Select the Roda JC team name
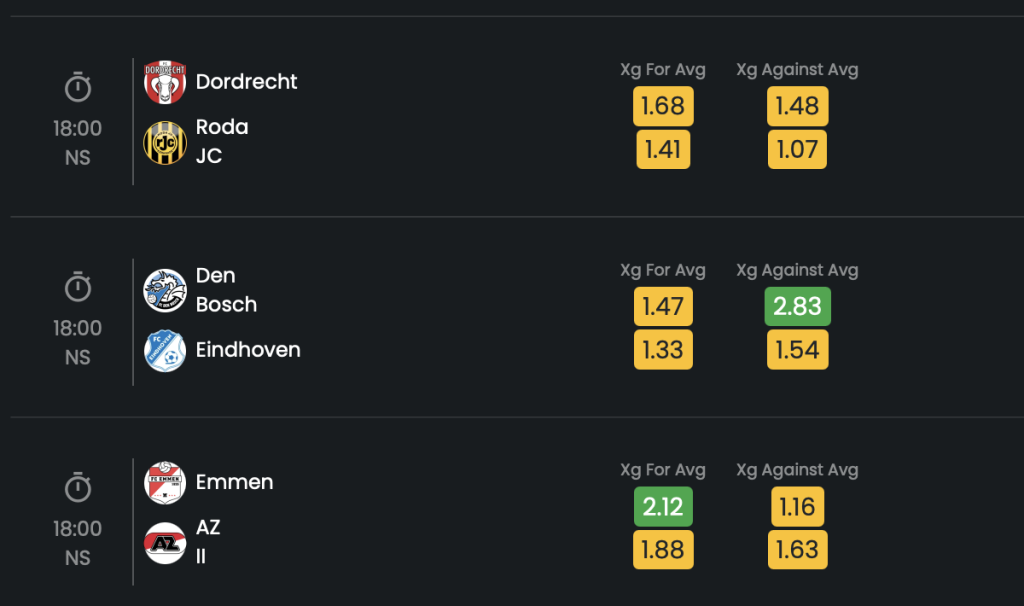The width and height of the screenshot is (1024, 606). click(222, 141)
